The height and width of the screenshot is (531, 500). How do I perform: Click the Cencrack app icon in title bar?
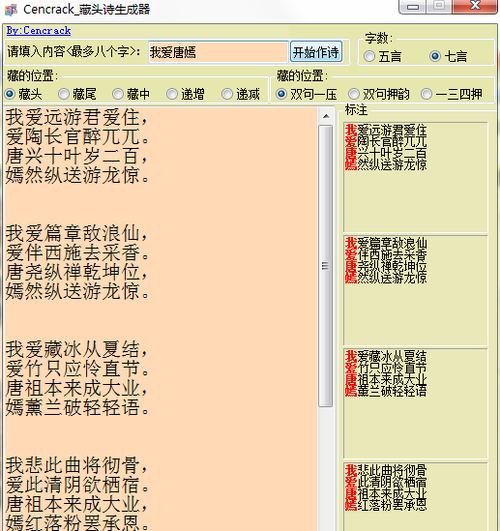[11, 9]
